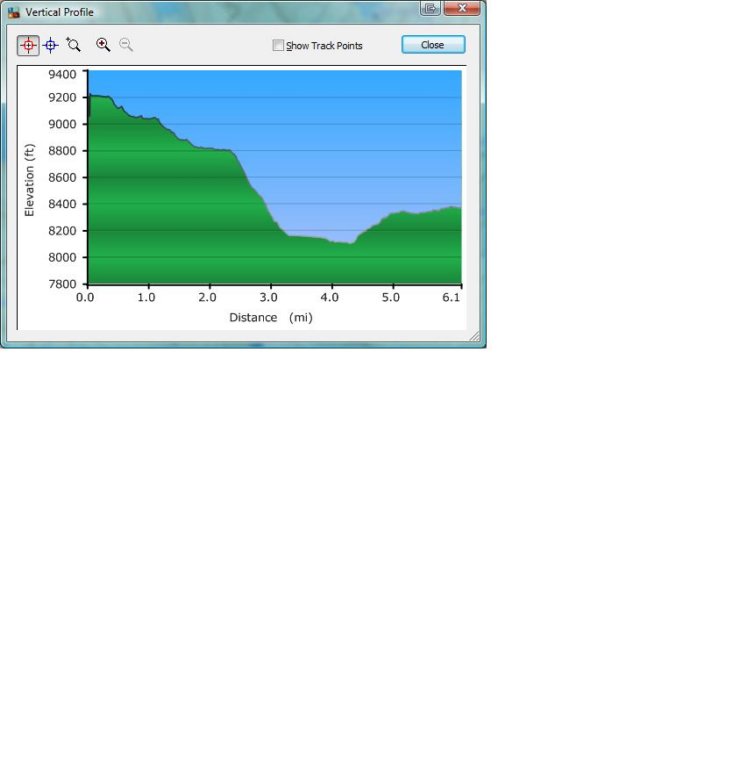Viewport: 740px width, 768px height.
Task: Click the Distance (mi) axis title
Action: point(271,318)
